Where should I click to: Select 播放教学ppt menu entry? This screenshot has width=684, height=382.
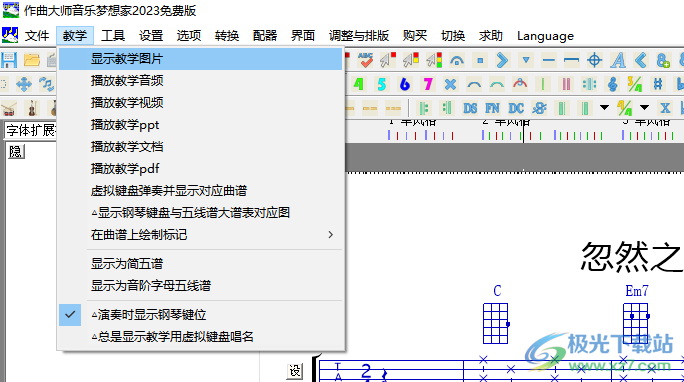(201, 125)
